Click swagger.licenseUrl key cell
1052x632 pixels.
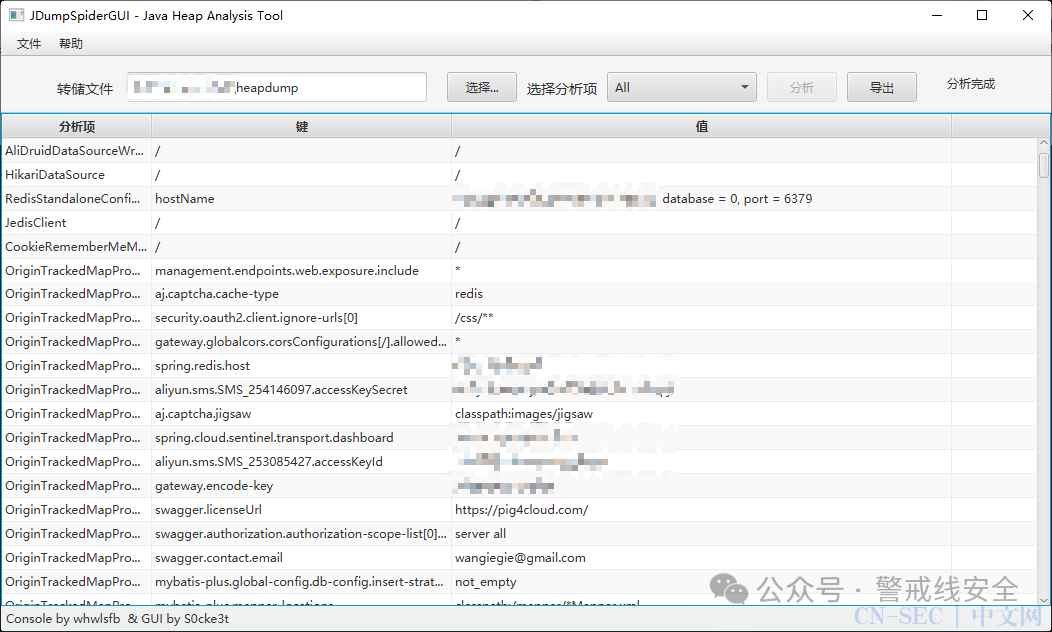[x=302, y=510]
